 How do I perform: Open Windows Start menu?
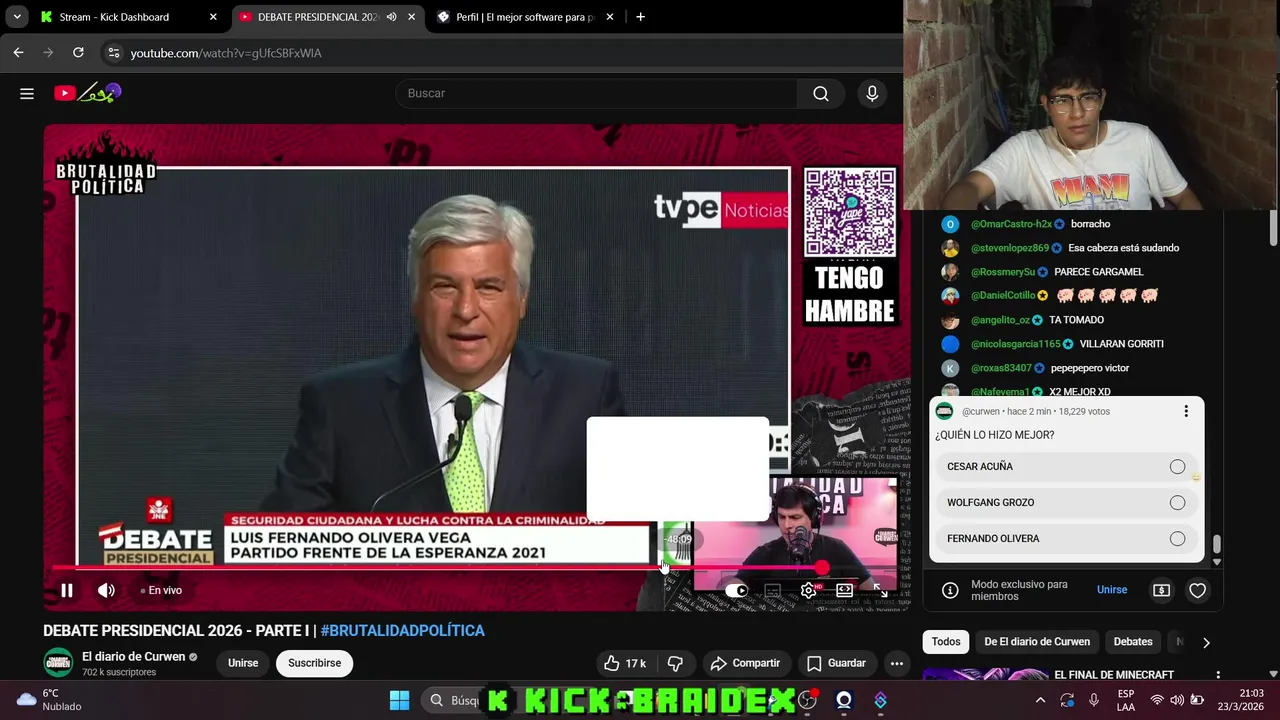[x=399, y=700]
